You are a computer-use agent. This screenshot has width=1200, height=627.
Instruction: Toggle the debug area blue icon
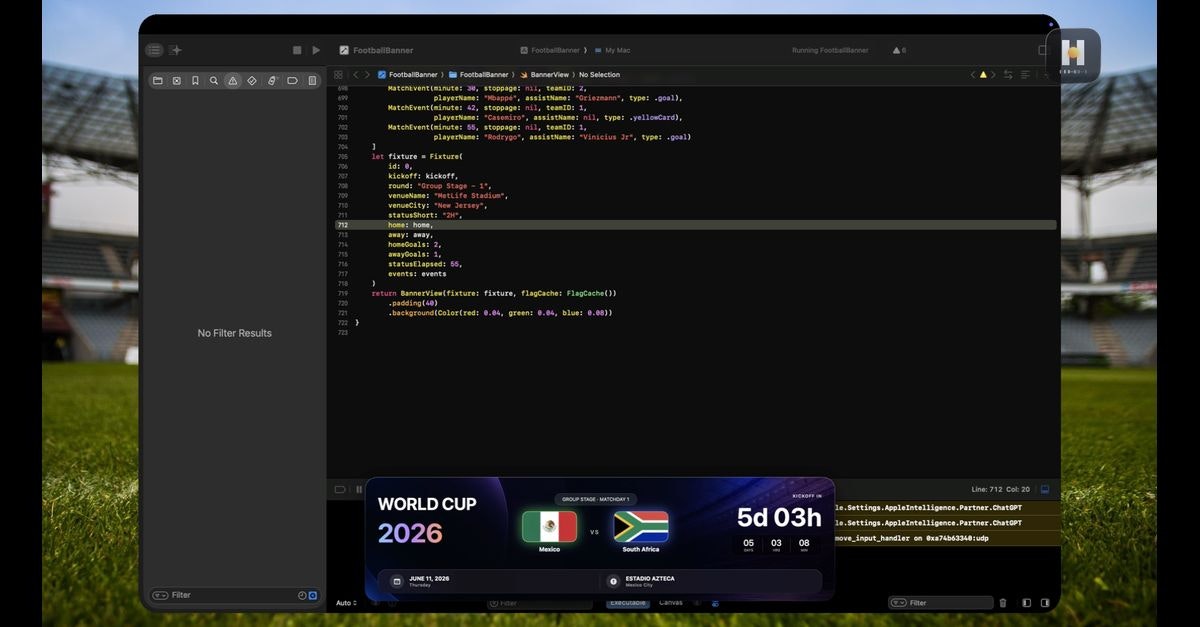point(1045,489)
